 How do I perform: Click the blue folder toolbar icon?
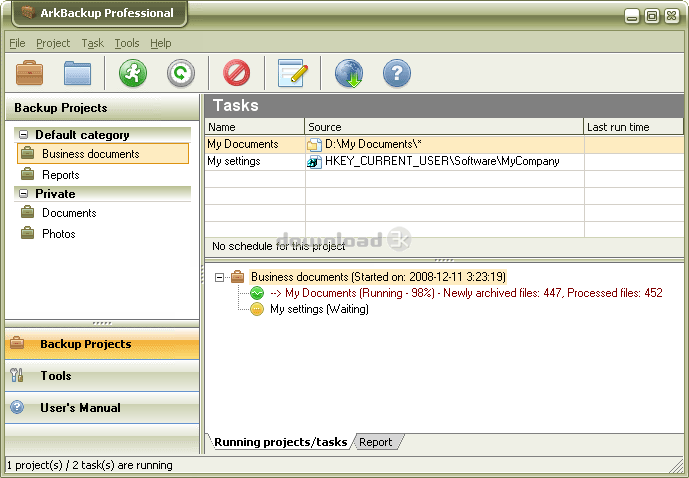click(x=77, y=74)
